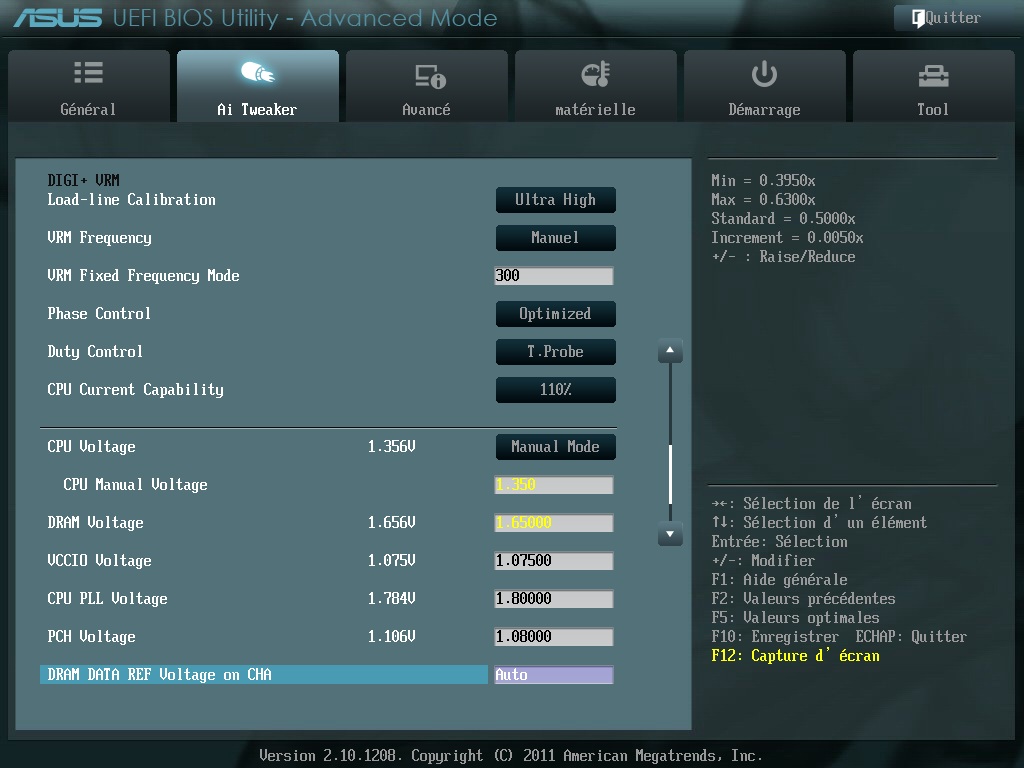Screen dimensions: 1024x768
Task: Select DRAM DATA REF Voltage on CHA row
Action: [264, 675]
